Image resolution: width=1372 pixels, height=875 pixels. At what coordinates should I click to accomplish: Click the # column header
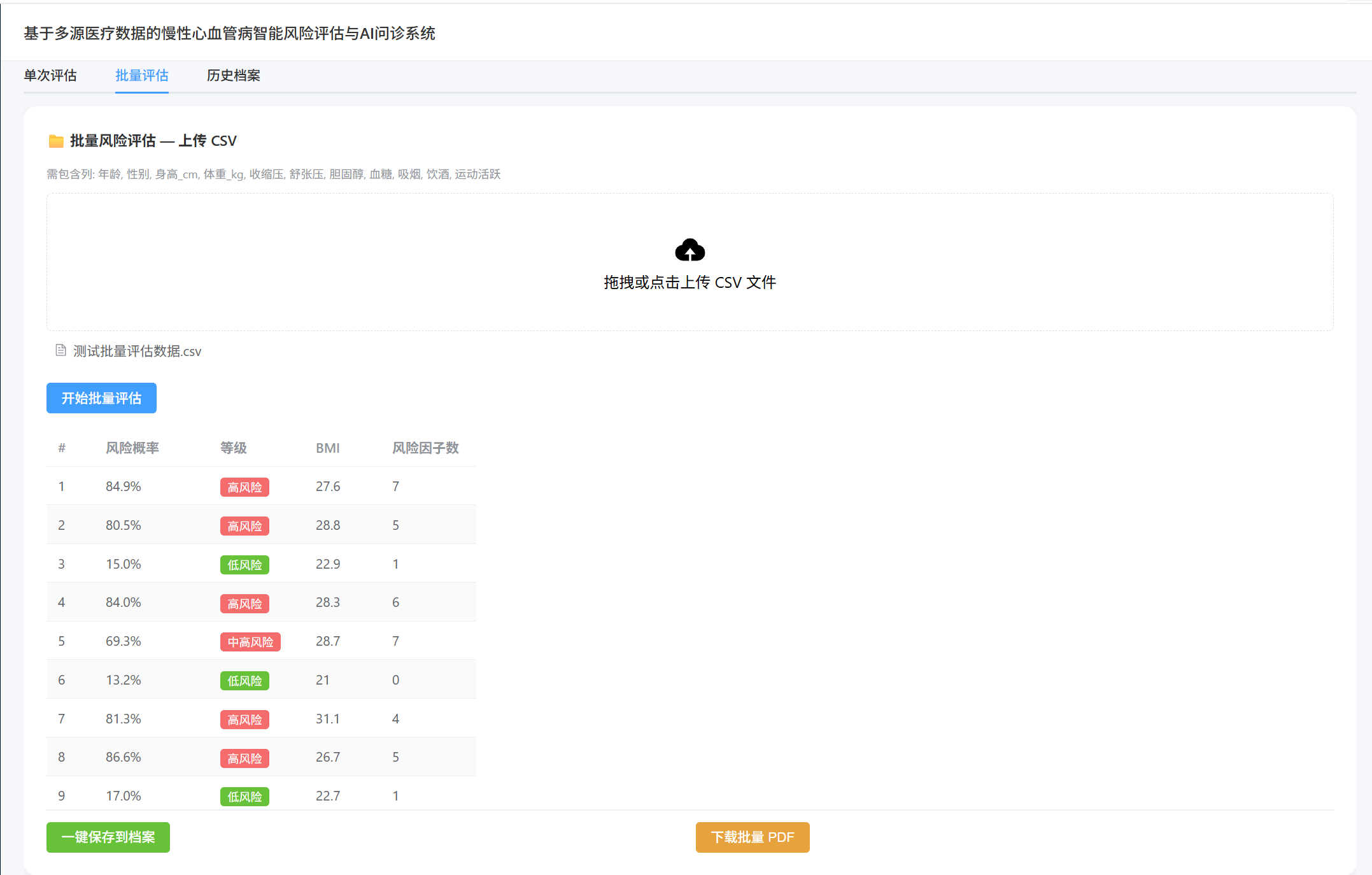(x=62, y=448)
